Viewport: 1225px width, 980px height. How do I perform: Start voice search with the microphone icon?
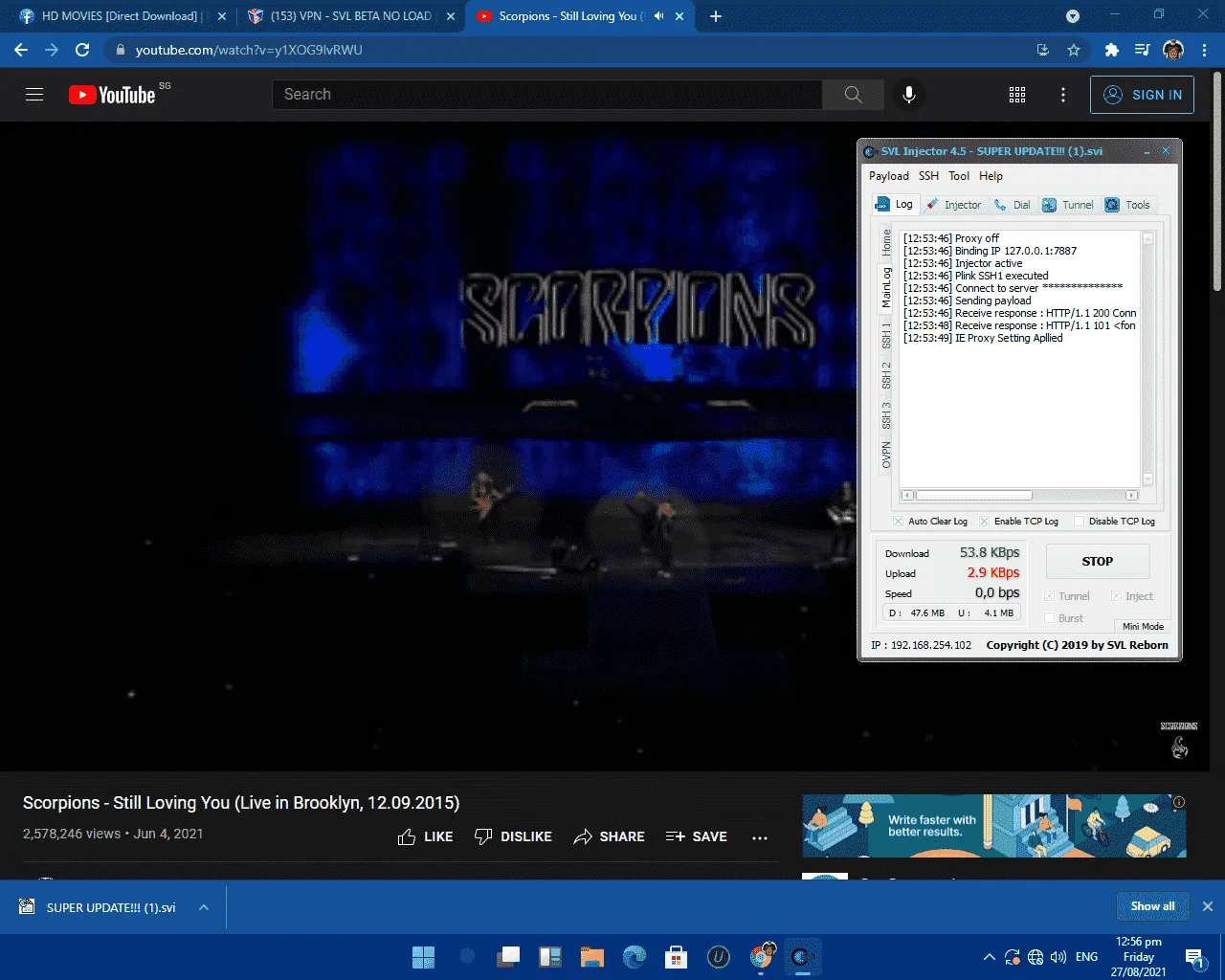909,94
